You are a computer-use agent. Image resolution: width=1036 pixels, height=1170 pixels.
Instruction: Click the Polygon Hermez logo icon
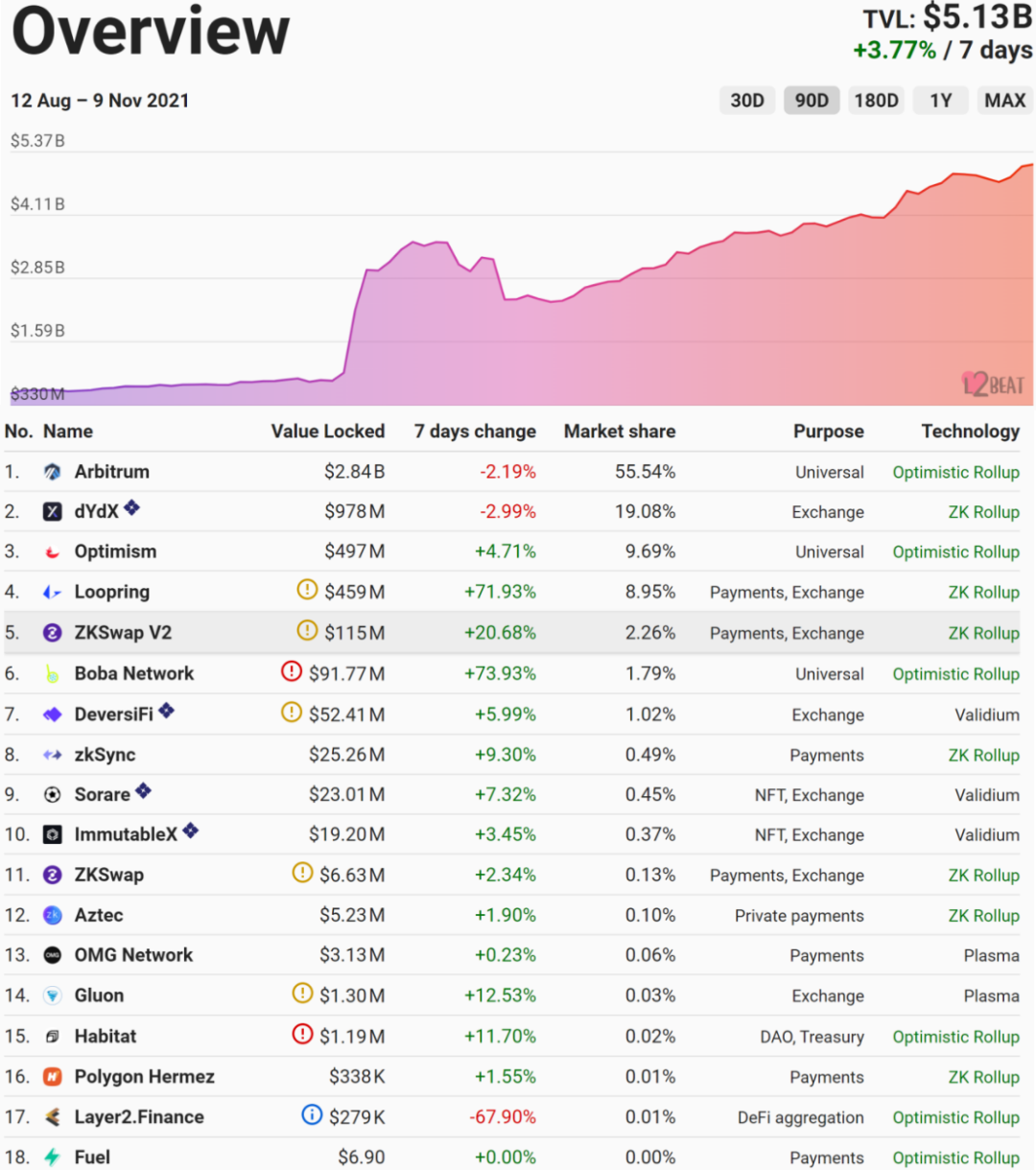pyautogui.click(x=53, y=1077)
